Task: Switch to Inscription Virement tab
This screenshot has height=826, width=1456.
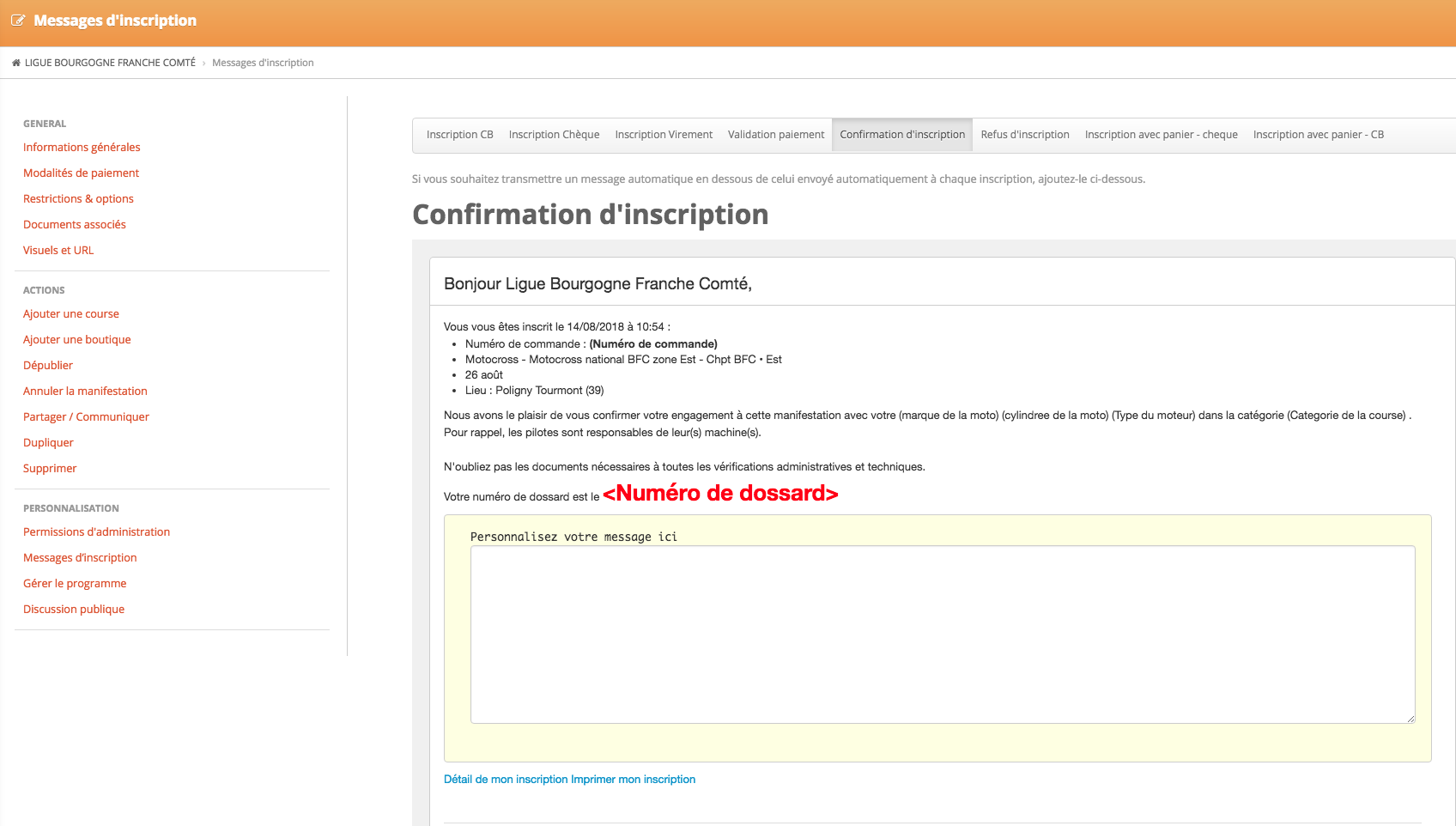Action: click(664, 135)
